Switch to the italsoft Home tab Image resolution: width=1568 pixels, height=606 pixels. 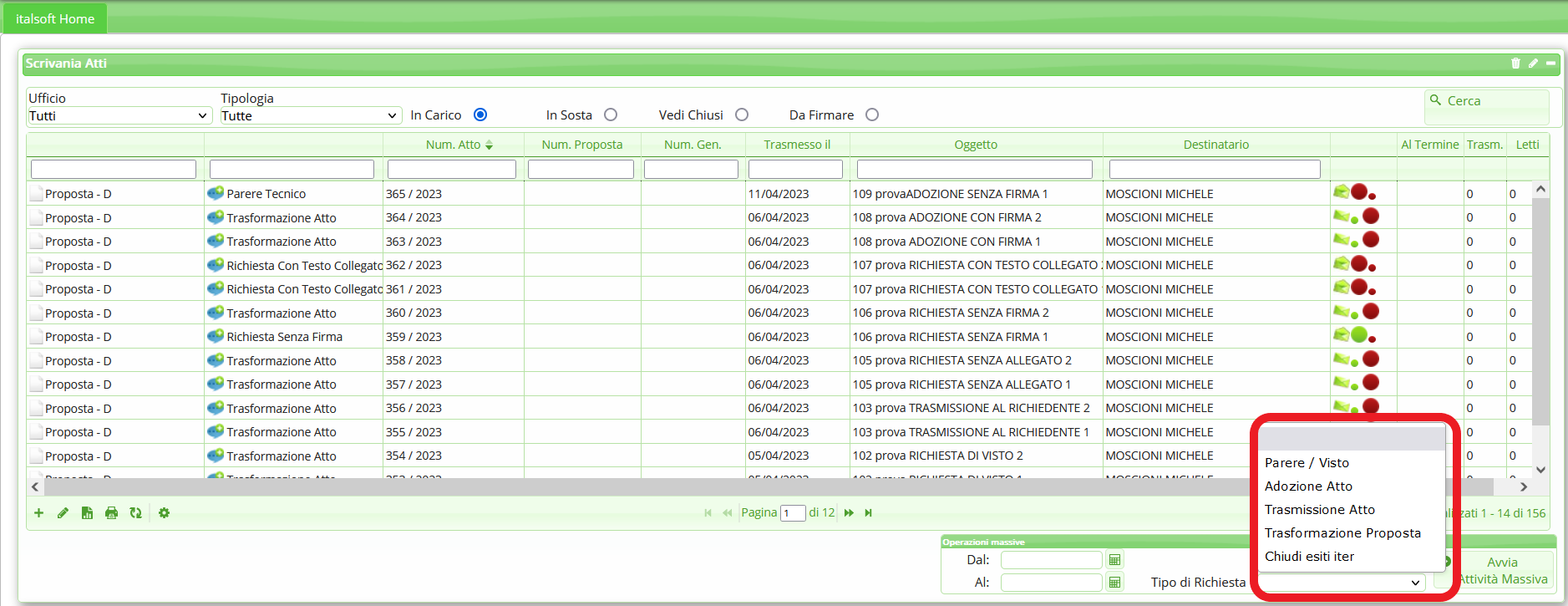[x=55, y=18]
